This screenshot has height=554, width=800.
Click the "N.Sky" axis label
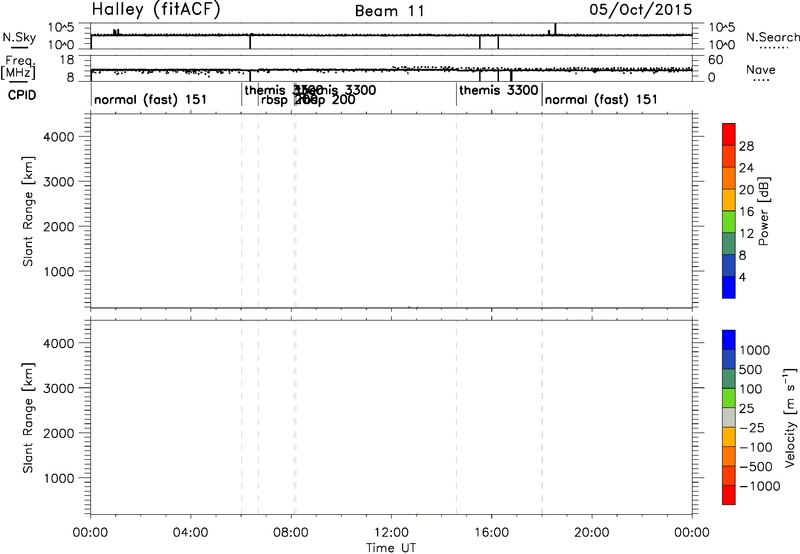tap(19, 38)
